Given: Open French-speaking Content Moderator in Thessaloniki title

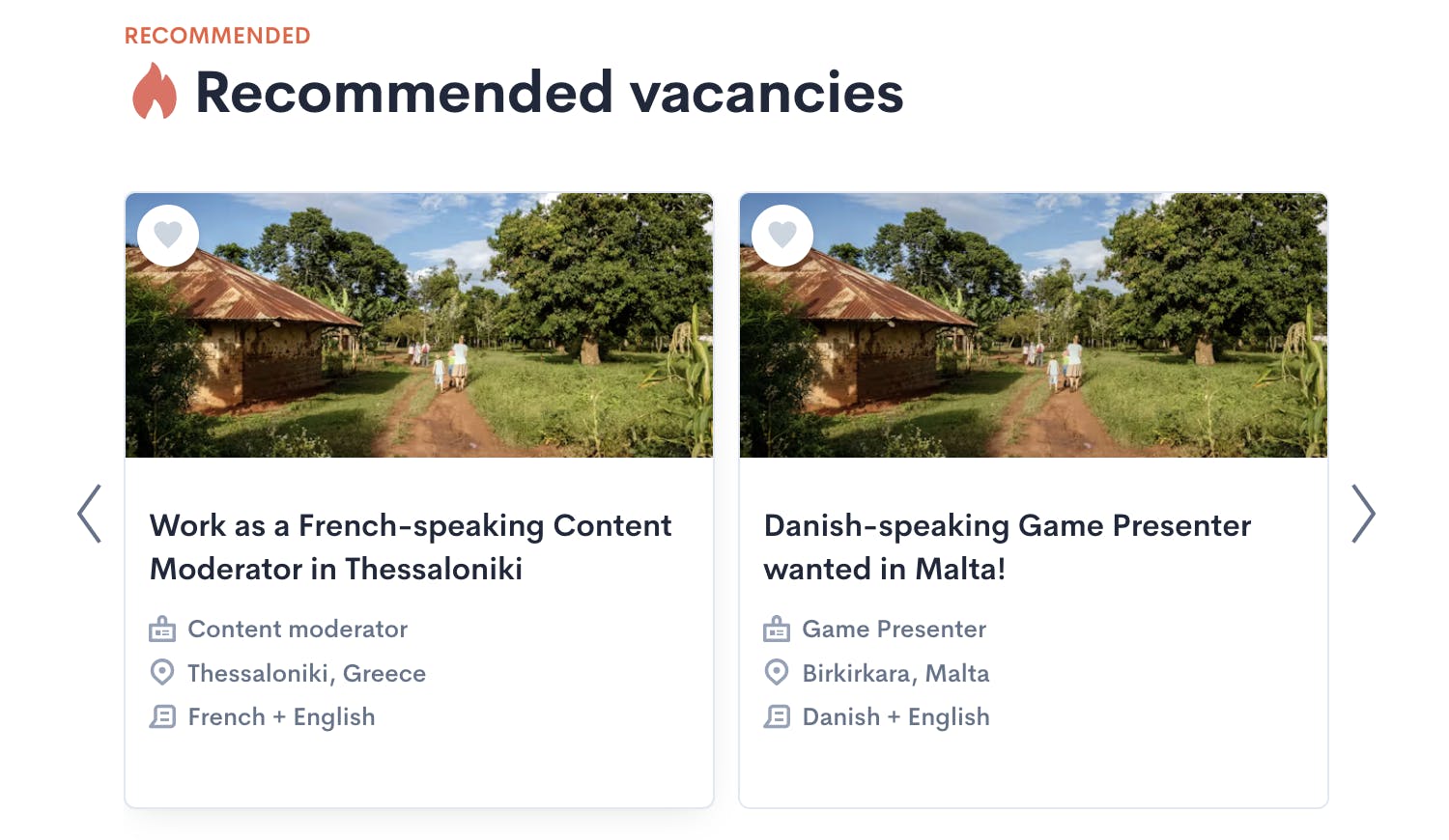Looking at the screenshot, I should pos(410,546).
